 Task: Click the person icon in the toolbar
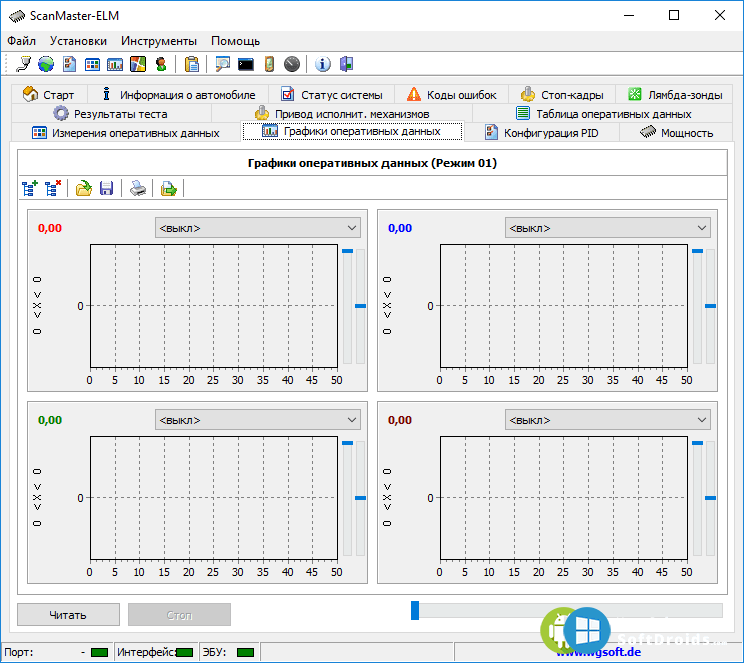point(161,64)
